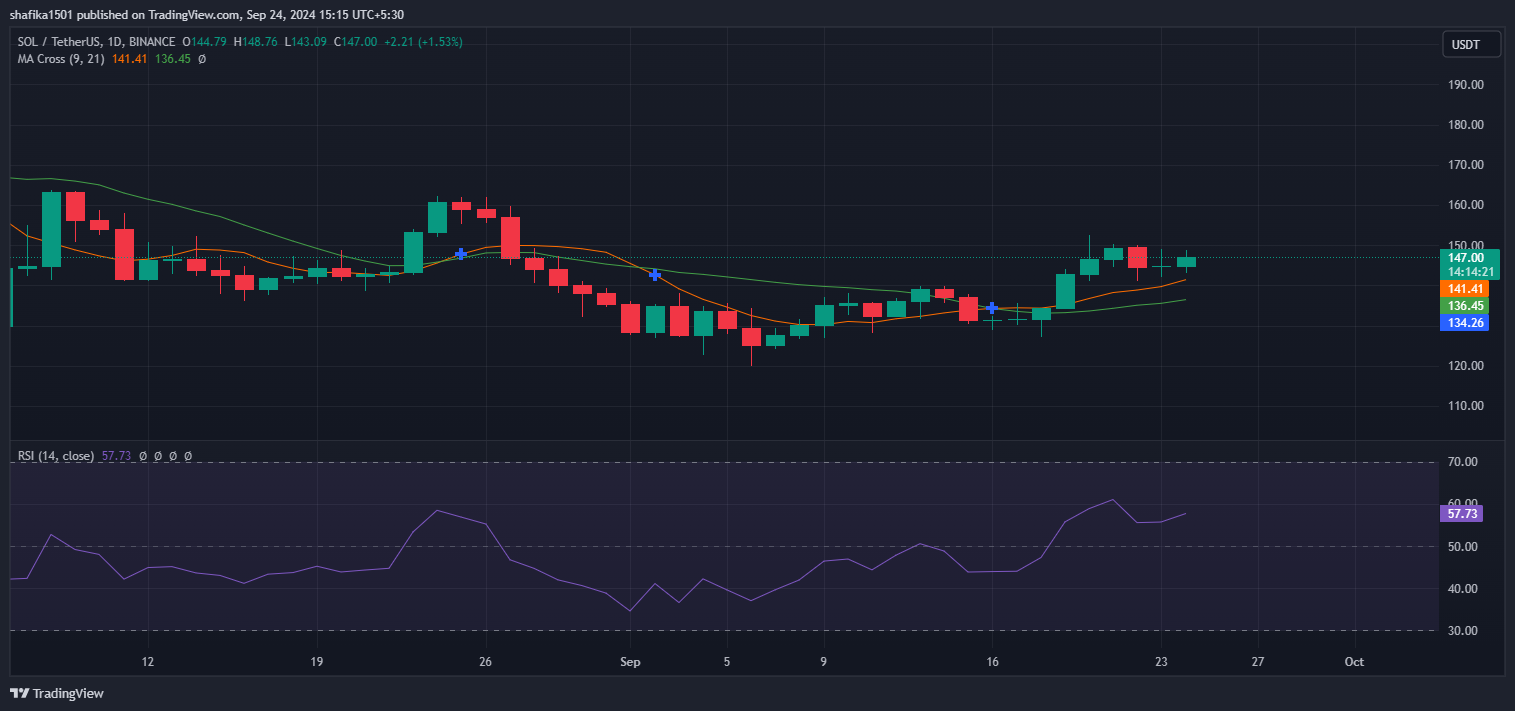Screen dimensions: 1515x711
Task: Click the TradingView logo in the bottom corner
Action: [55, 693]
